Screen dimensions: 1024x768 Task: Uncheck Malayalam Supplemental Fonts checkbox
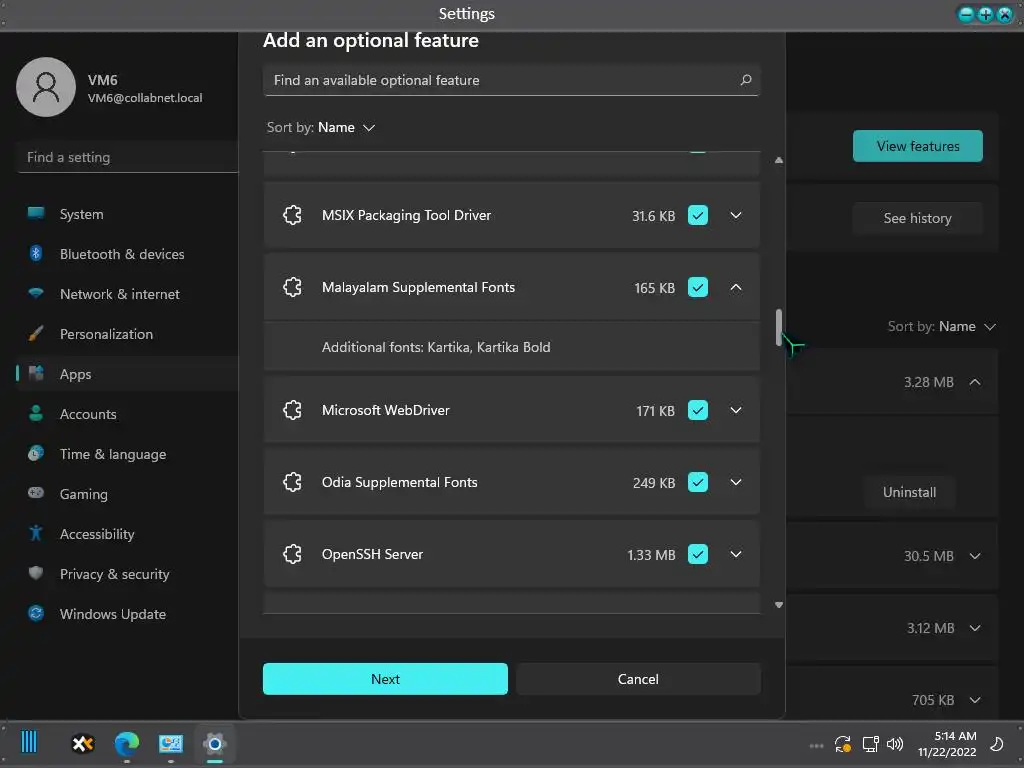[697, 287]
